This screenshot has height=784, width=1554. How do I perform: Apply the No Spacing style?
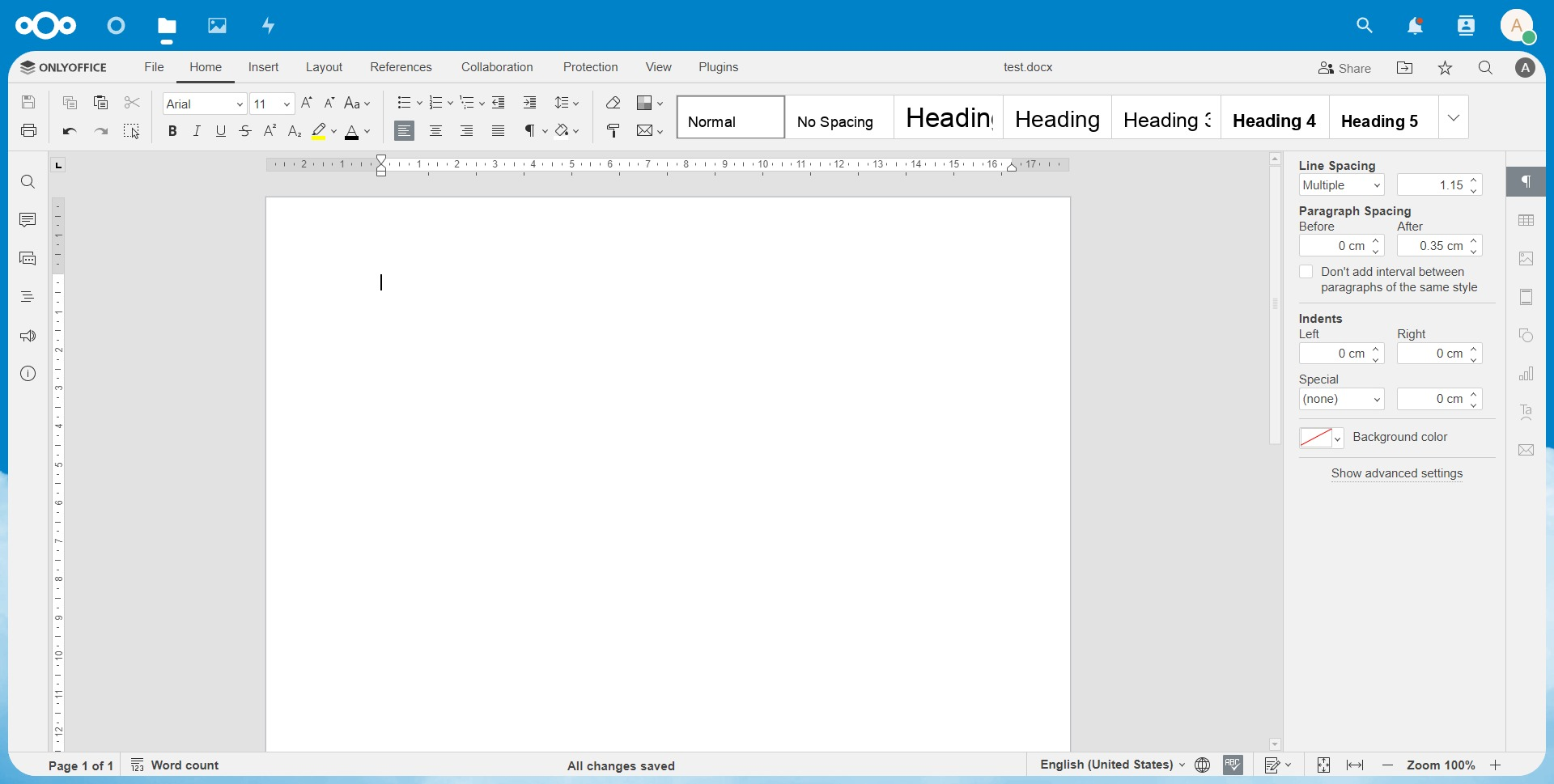pyautogui.click(x=839, y=117)
